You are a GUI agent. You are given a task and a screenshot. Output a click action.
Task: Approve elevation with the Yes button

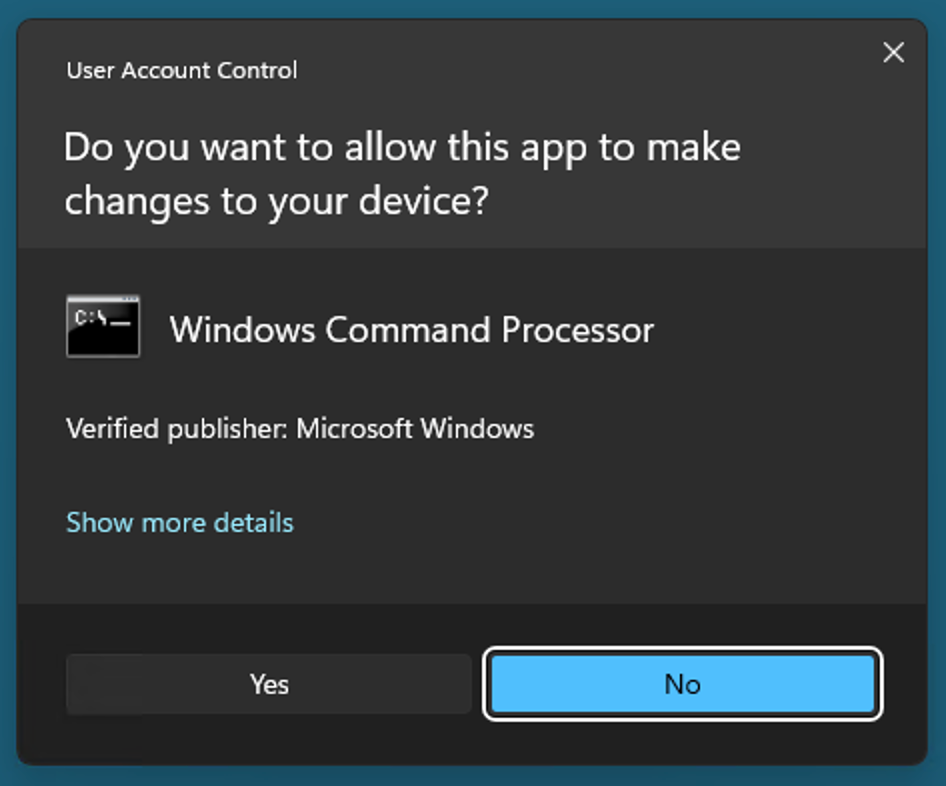[269, 684]
